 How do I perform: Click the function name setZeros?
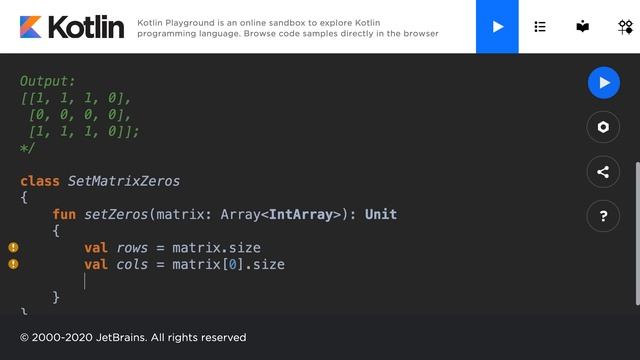[x=116, y=215]
